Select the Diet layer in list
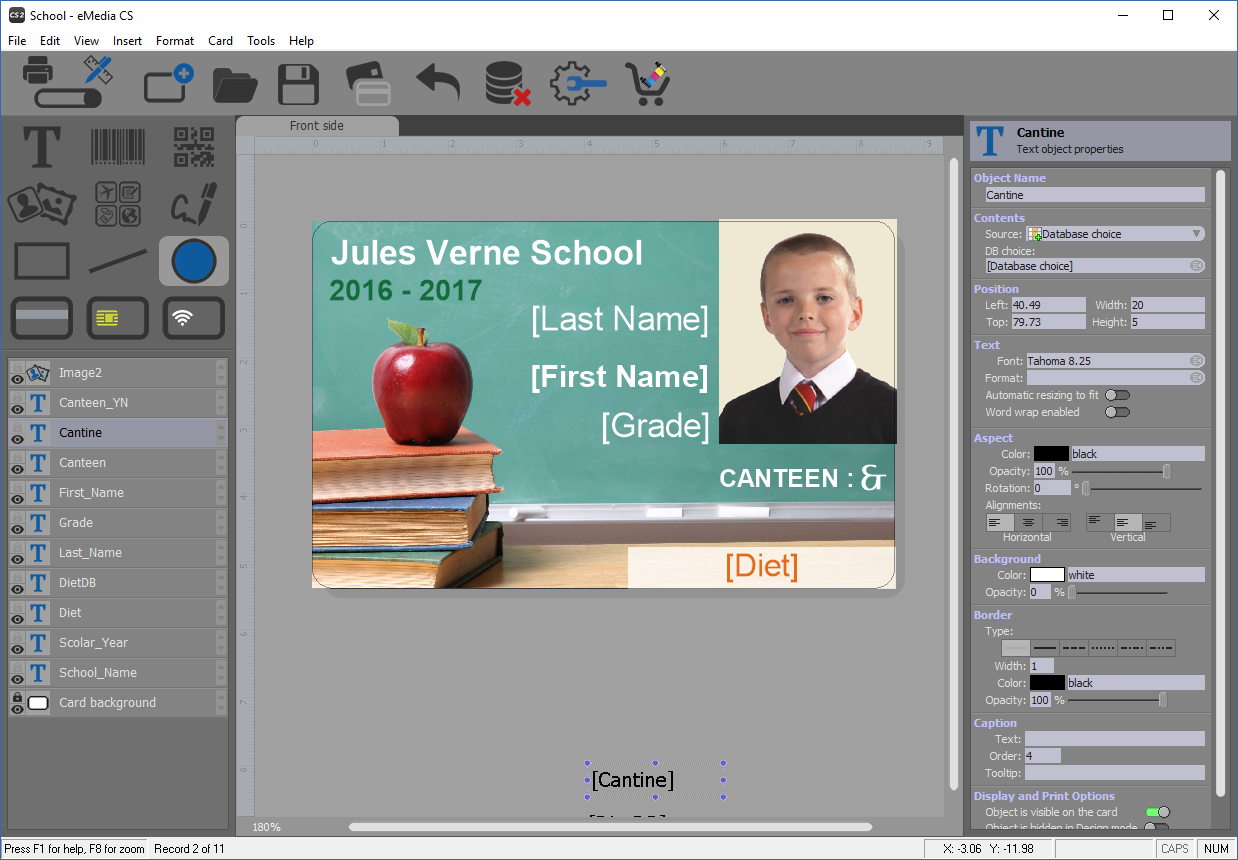This screenshot has height=860, width=1238. [118, 613]
